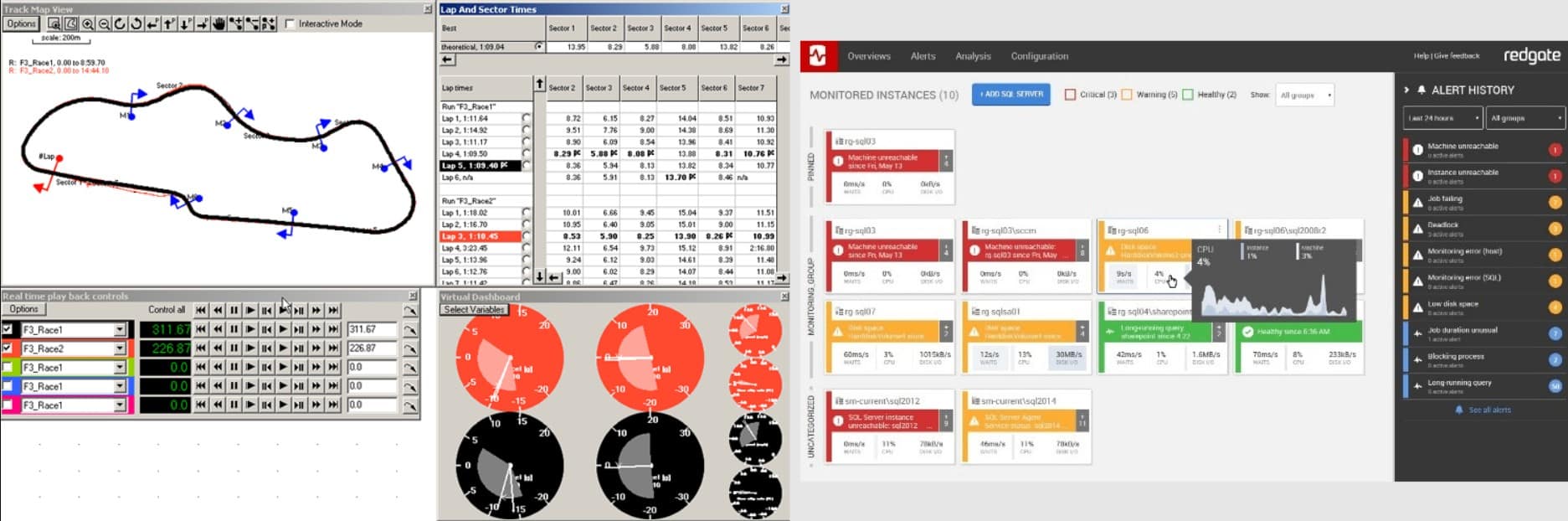
Task: Uncheck the first F3_Race1 playback checkbox
Action: pos(8,329)
